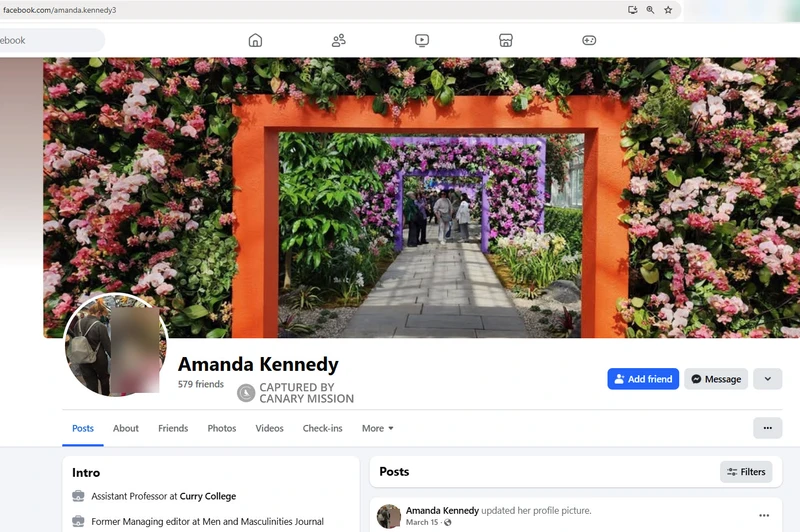Expand the chevron dropdown beside Message
The image size is (800, 532).
coord(767,379)
